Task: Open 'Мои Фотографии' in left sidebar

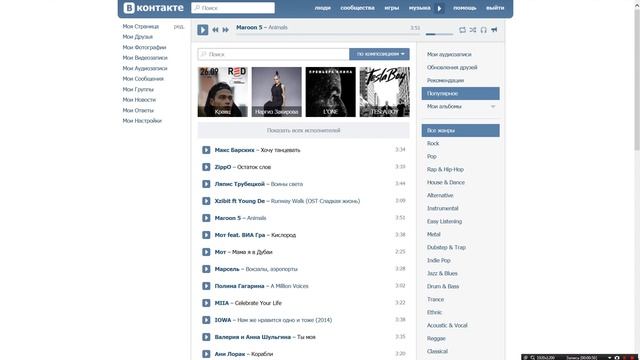Action: (144, 47)
